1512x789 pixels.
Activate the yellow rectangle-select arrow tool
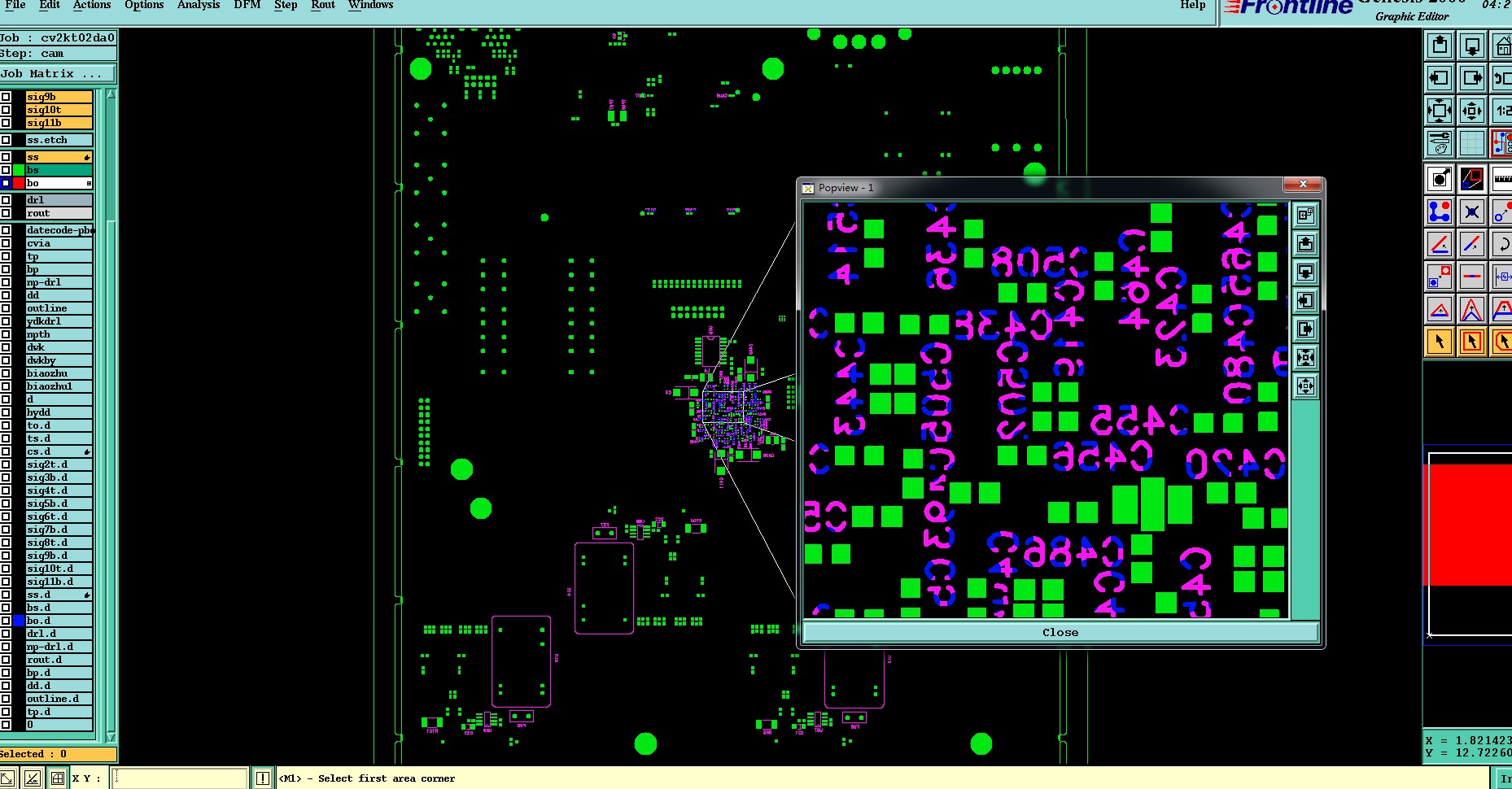[1472, 342]
